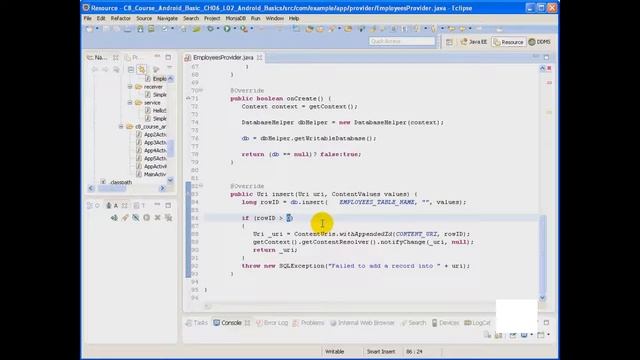Collapse the service folder
The image size is (640, 360).
coord(130,102)
